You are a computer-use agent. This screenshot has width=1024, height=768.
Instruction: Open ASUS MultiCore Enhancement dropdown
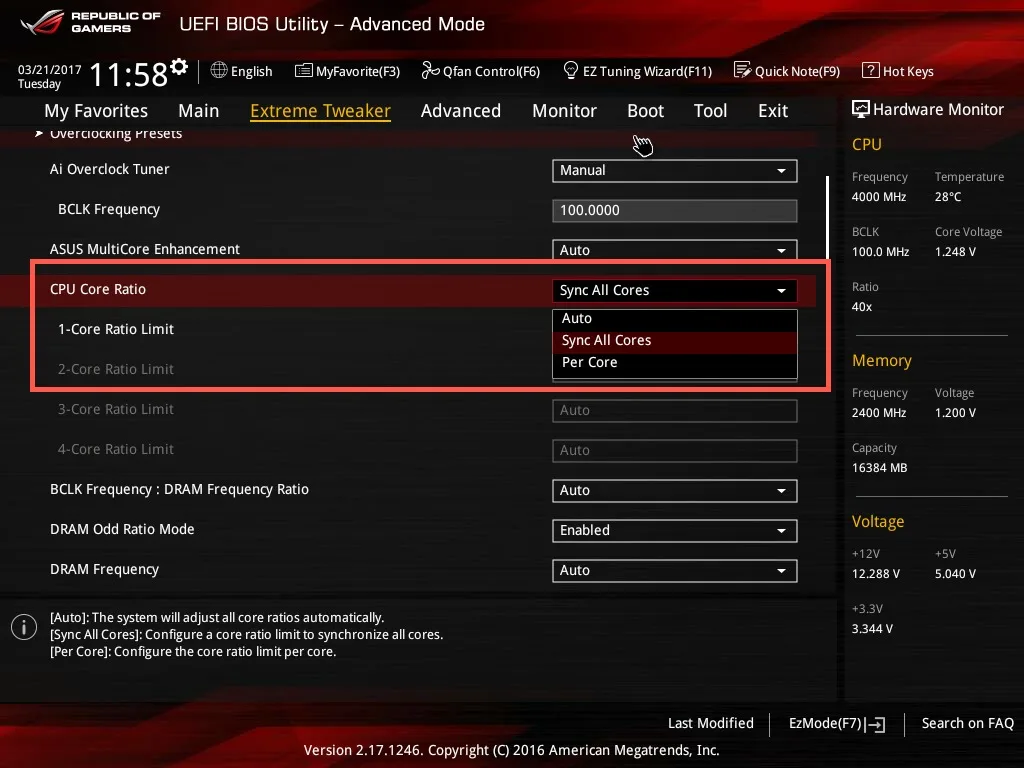[675, 249]
